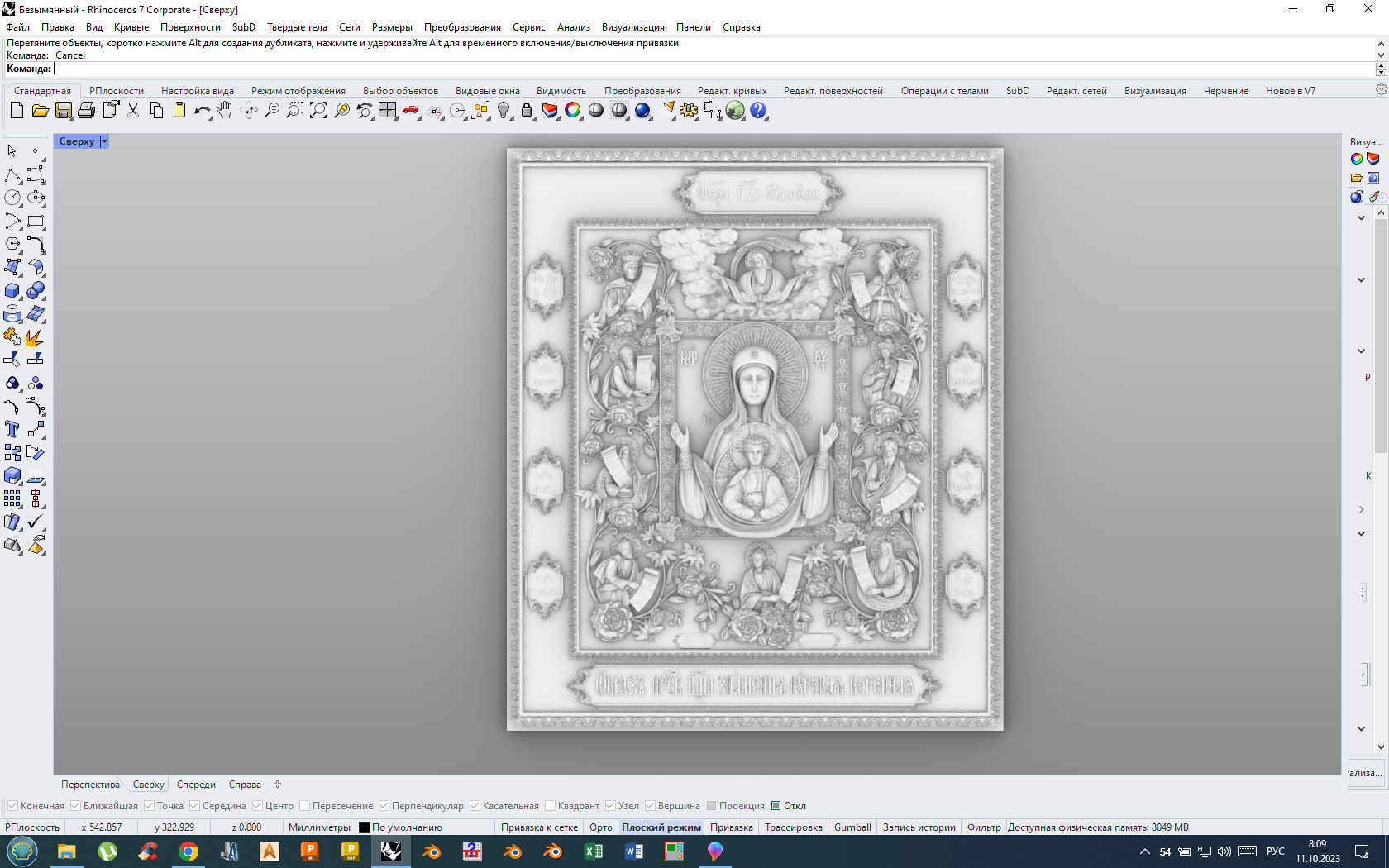The width and height of the screenshot is (1389, 868).
Task: Switch to the Режим отображения toolbar tab
Action: click(x=298, y=91)
